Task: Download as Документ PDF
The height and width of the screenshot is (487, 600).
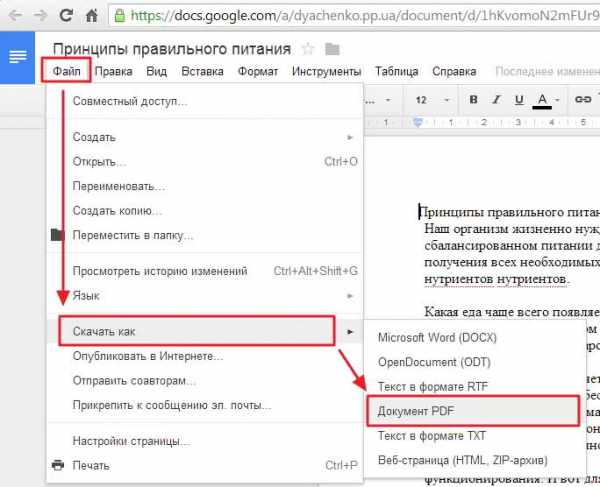Action: click(x=473, y=411)
